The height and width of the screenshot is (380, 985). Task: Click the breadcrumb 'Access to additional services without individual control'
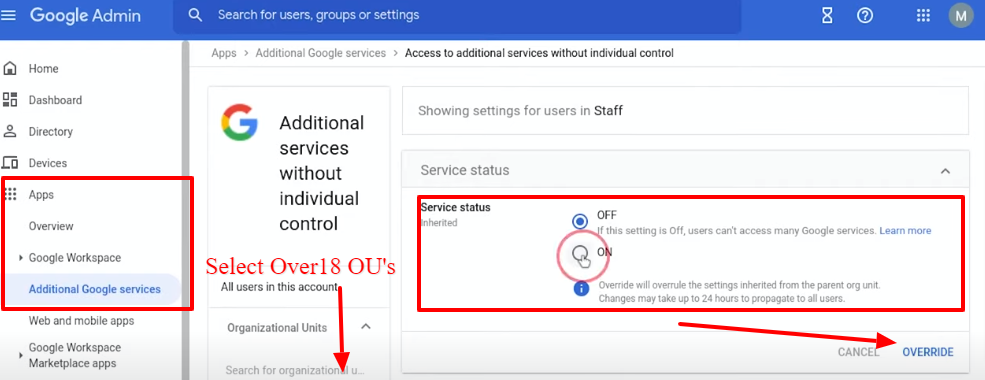click(x=539, y=53)
